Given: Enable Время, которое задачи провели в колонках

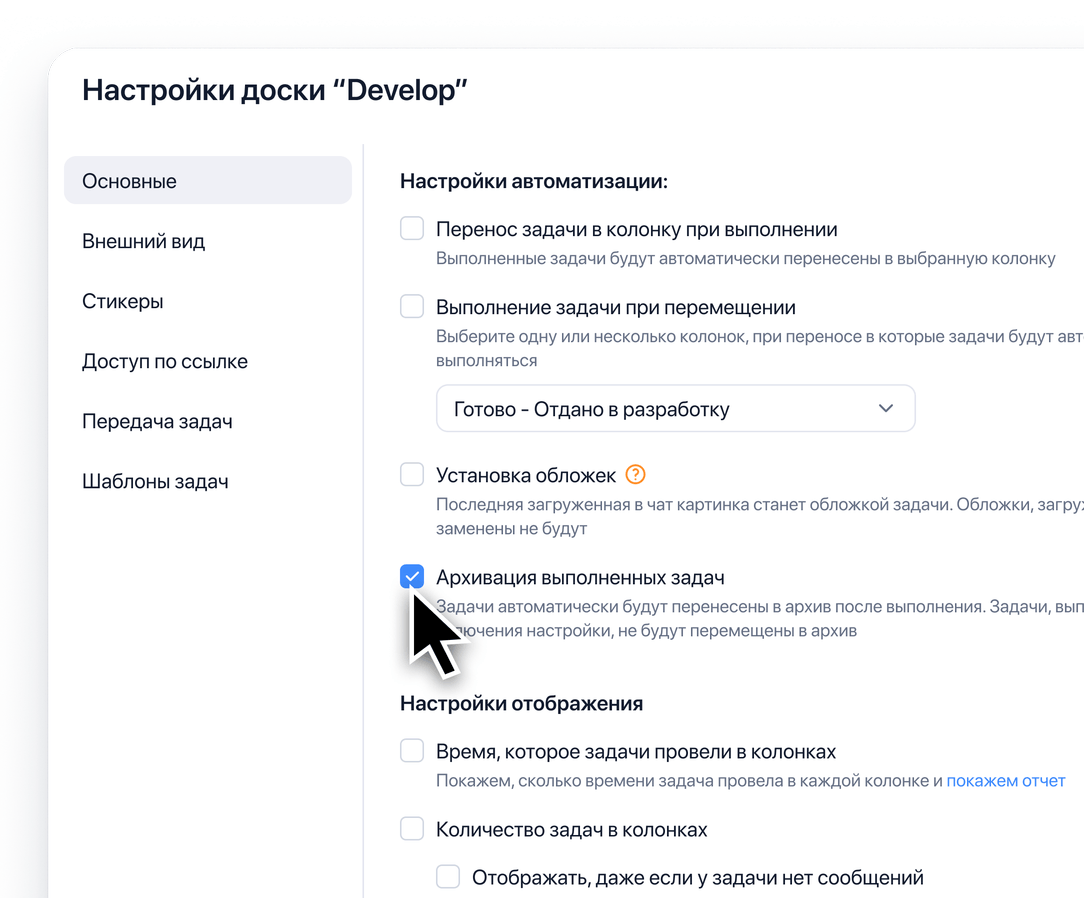Looking at the screenshot, I should coord(412,749).
